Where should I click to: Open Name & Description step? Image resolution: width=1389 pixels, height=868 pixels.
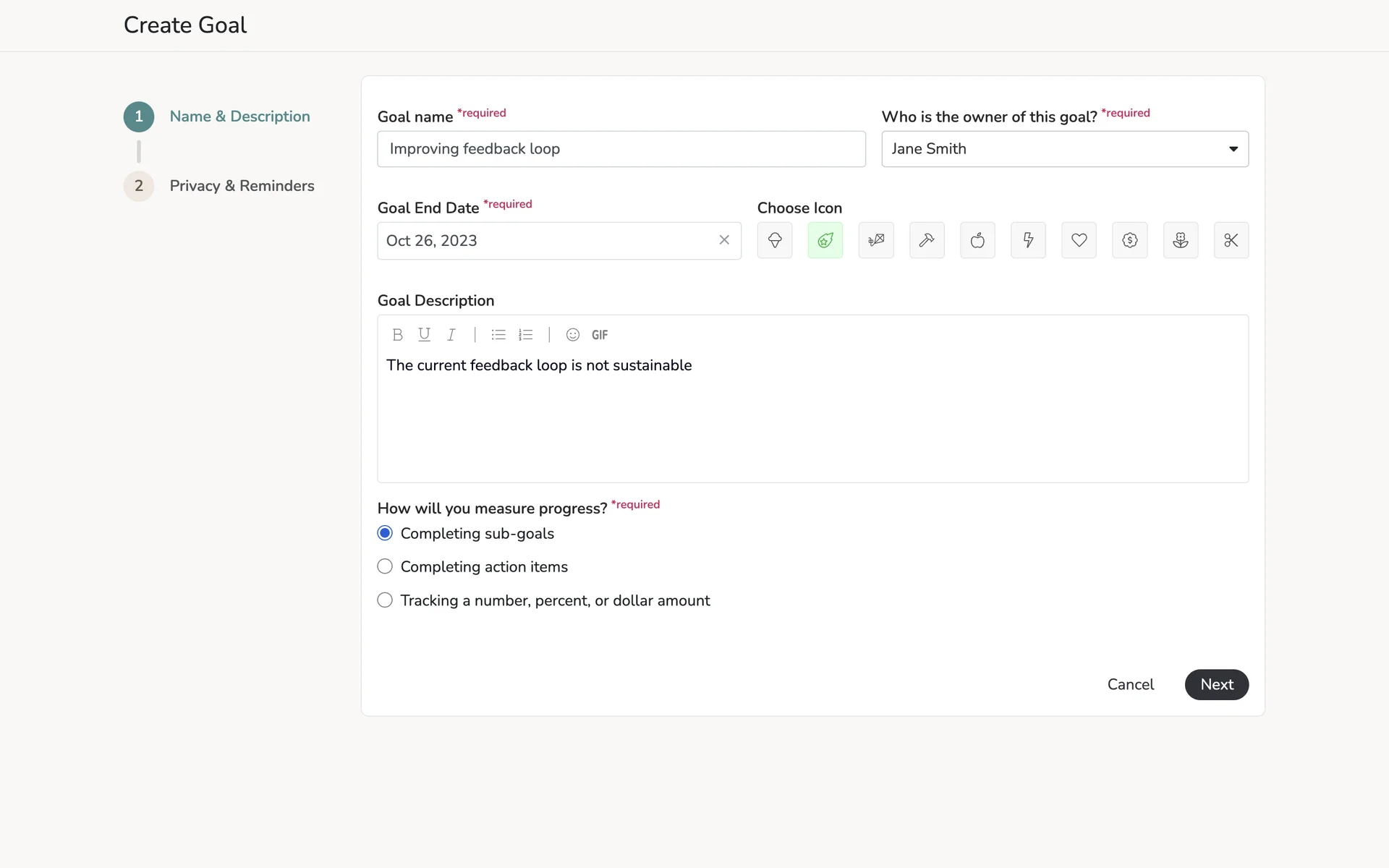point(239,116)
